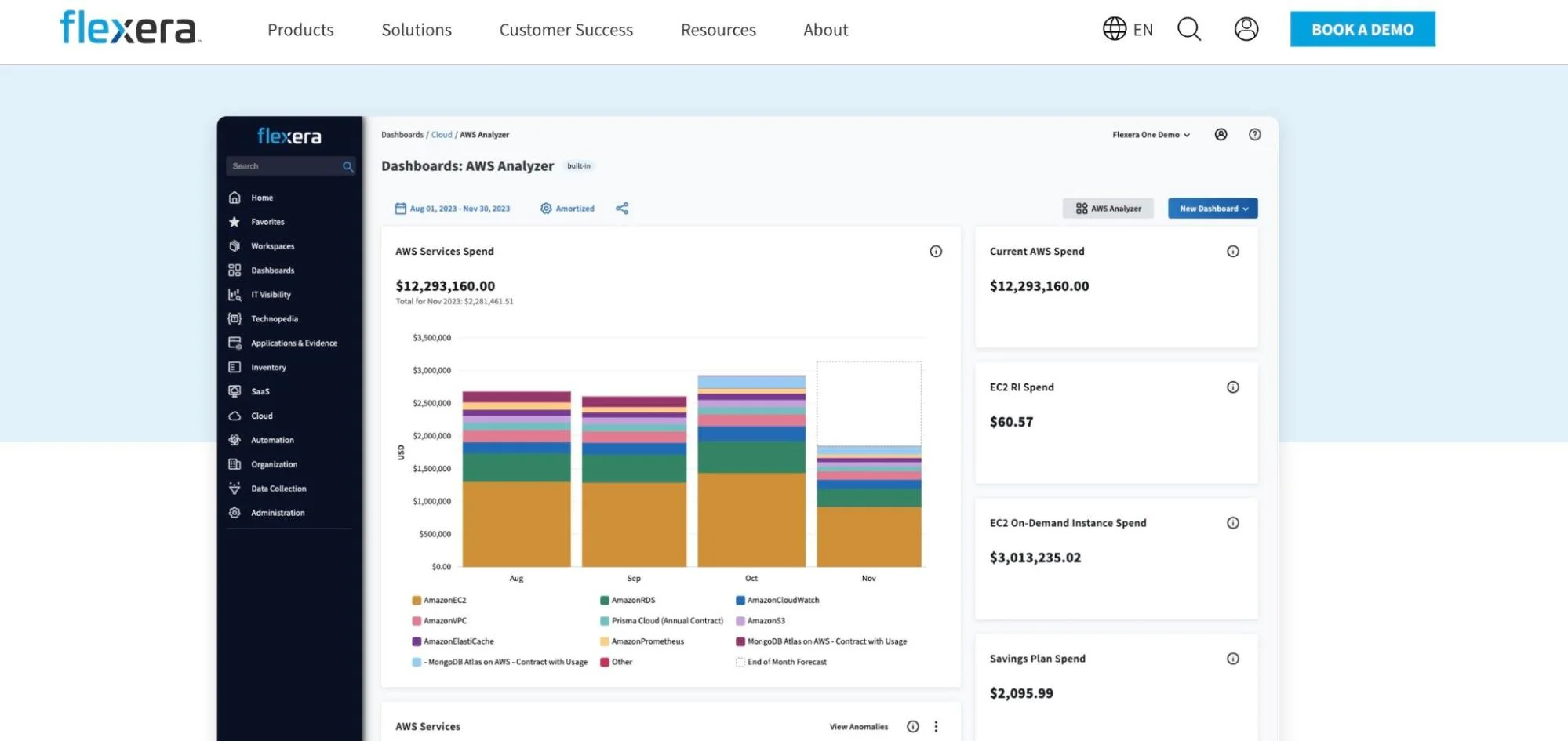
Task: Click the AWS Analyzer button
Action: coord(1108,209)
